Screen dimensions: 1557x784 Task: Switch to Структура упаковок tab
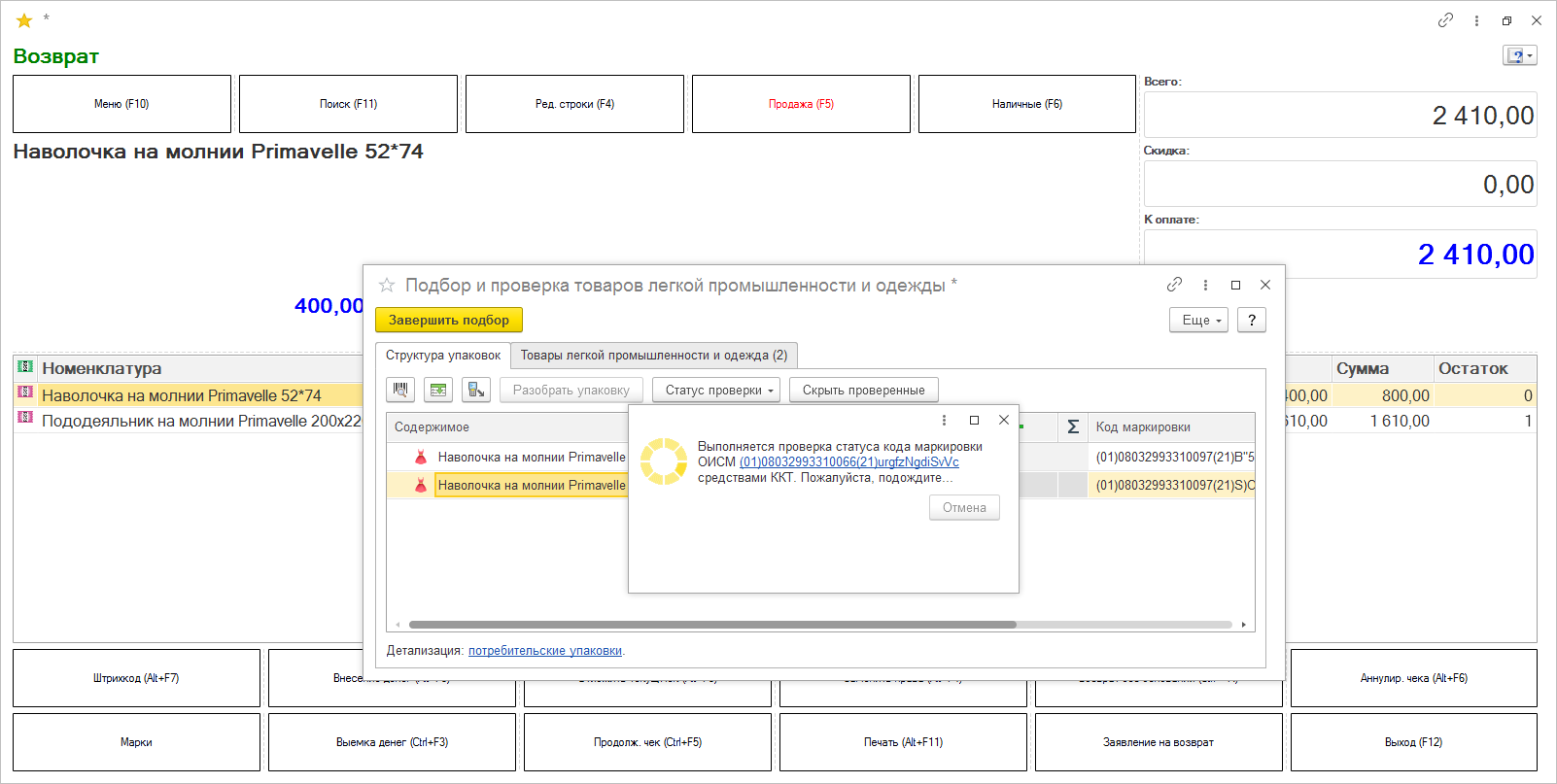pos(443,356)
